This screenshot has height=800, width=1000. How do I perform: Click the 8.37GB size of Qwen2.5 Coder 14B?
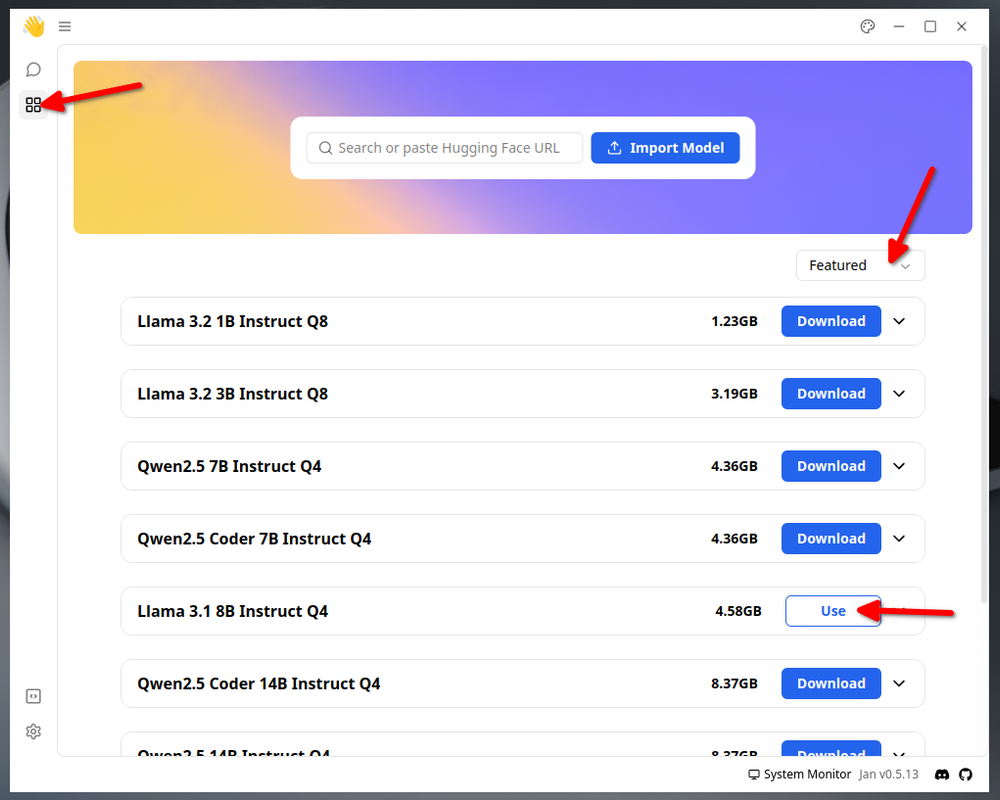(x=734, y=683)
